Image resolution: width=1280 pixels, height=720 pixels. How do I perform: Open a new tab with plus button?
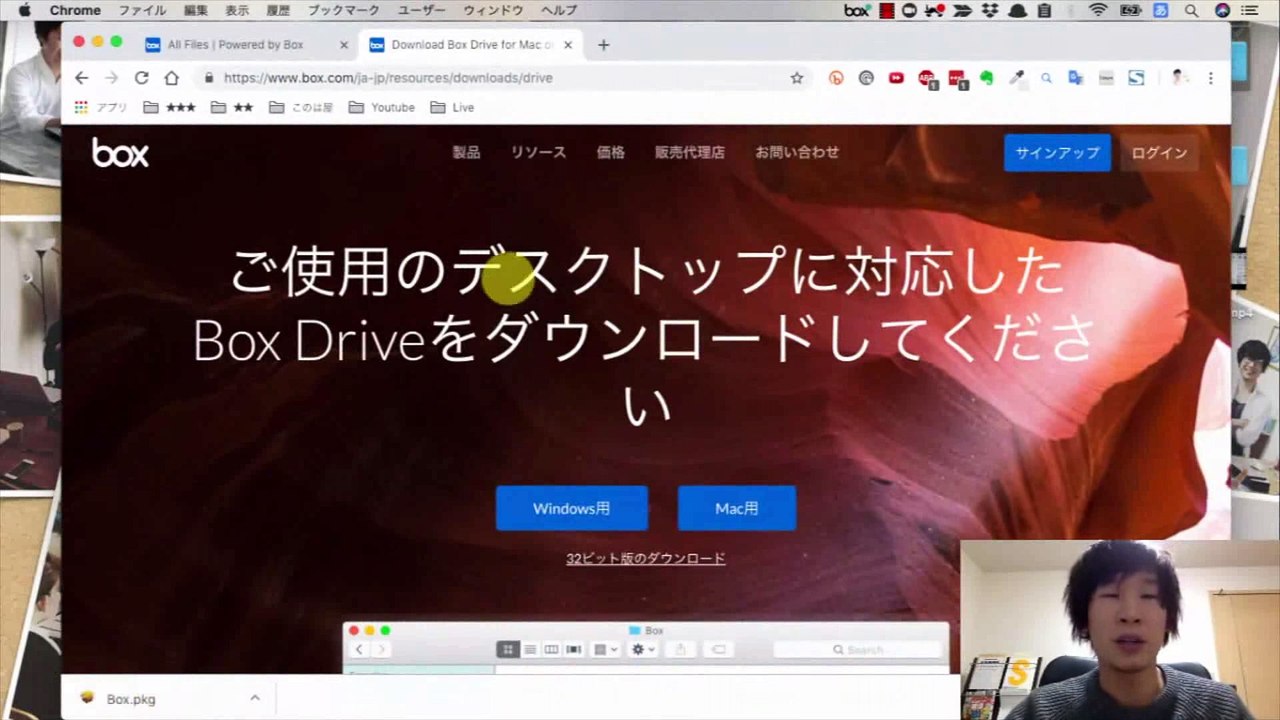[x=603, y=45]
